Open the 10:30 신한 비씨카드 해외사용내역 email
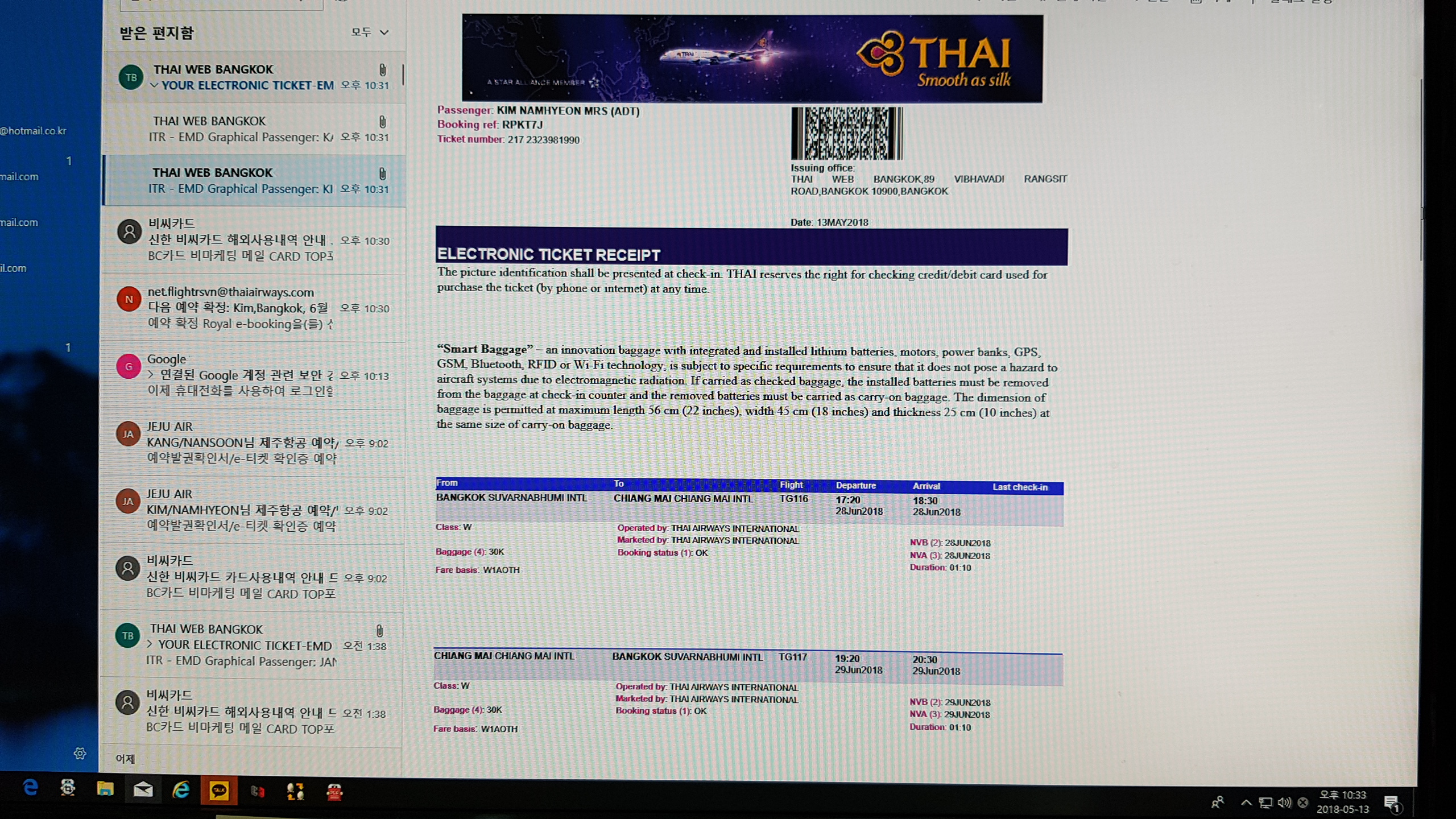Screen dimensions: 1456x819 click(x=254, y=240)
